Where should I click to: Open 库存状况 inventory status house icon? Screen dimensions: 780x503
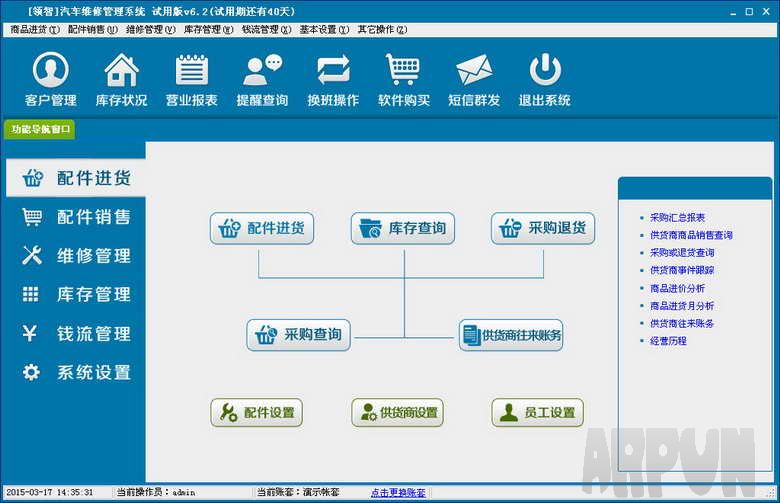(x=121, y=80)
